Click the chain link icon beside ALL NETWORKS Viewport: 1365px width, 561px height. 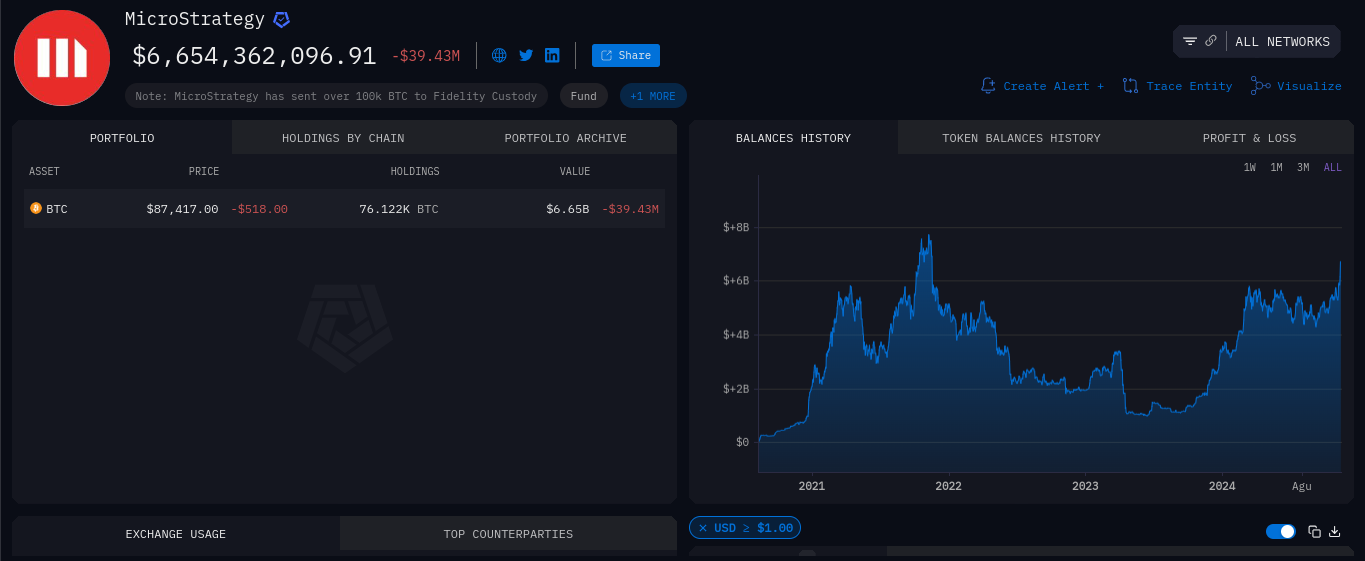tap(1211, 41)
